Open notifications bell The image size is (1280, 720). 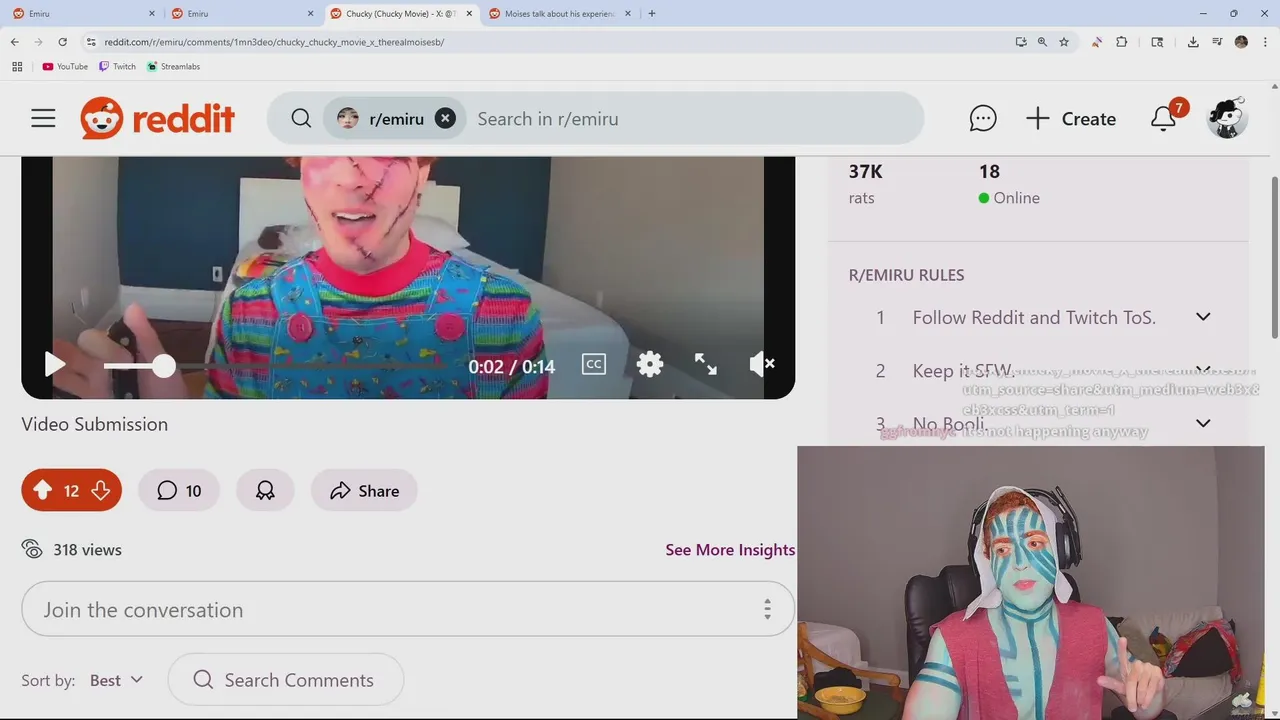click(1163, 119)
